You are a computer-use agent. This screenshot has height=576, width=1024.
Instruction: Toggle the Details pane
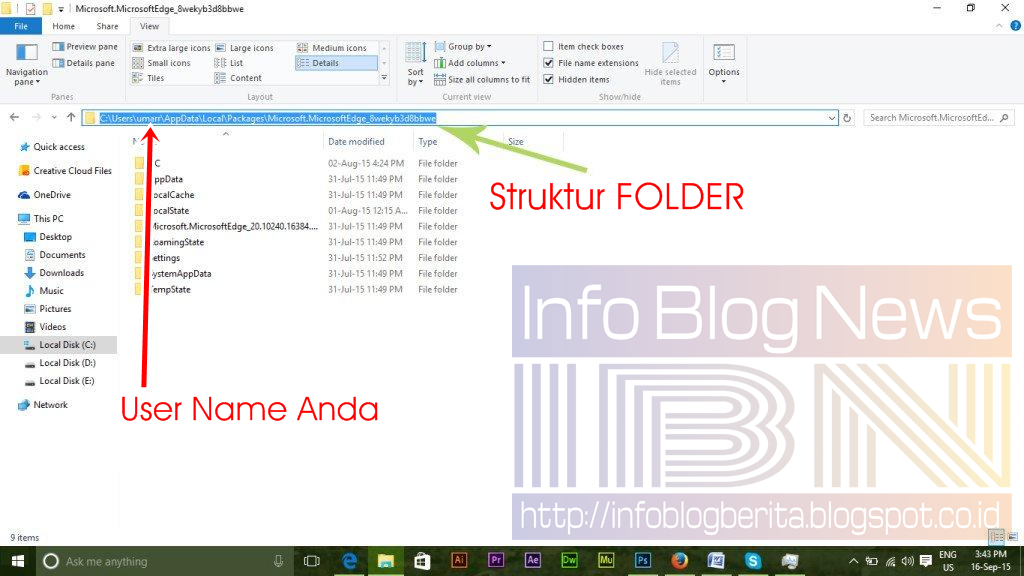(84, 63)
